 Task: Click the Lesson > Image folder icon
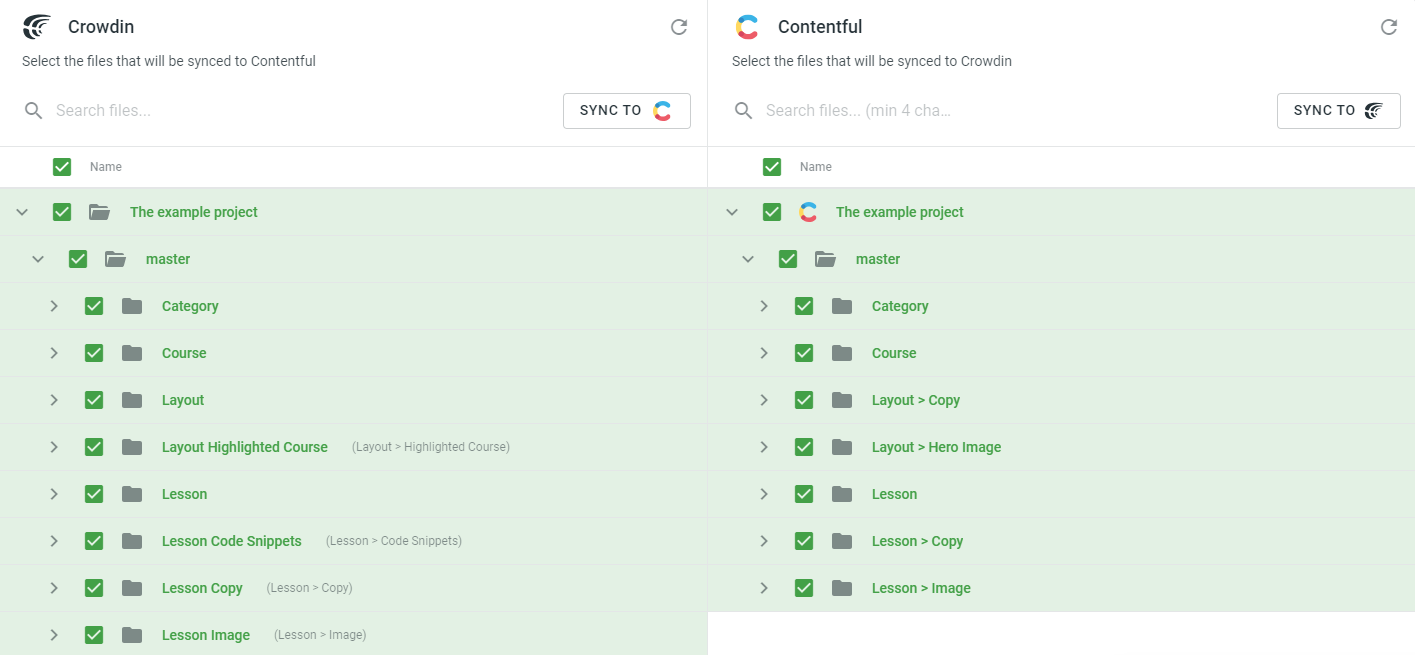842,588
